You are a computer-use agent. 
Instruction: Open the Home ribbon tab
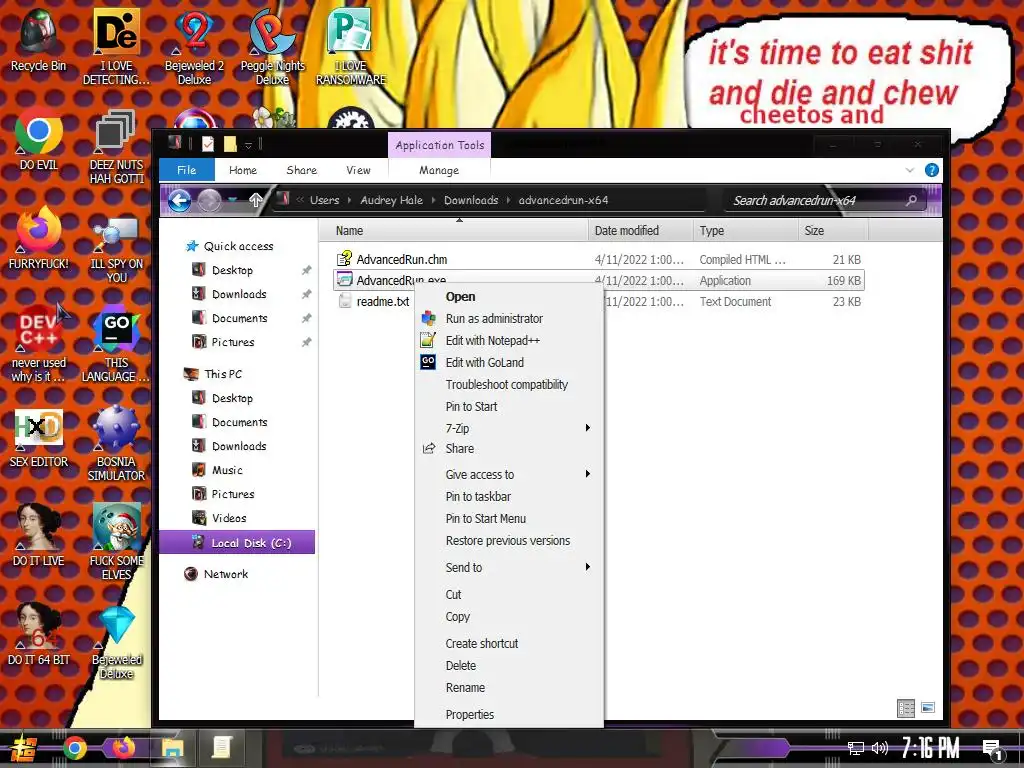point(243,170)
